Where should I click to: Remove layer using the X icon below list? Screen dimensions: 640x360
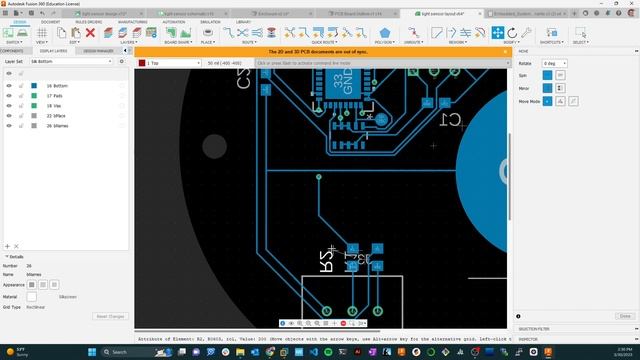pos(16,246)
